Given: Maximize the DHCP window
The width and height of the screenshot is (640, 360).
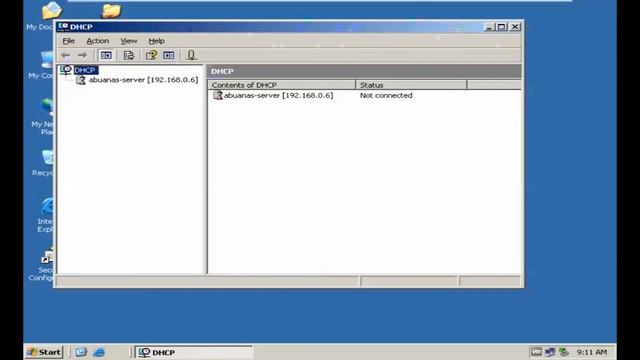Looking at the screenshot, I should pyautogui.click(x=502, y=27).
